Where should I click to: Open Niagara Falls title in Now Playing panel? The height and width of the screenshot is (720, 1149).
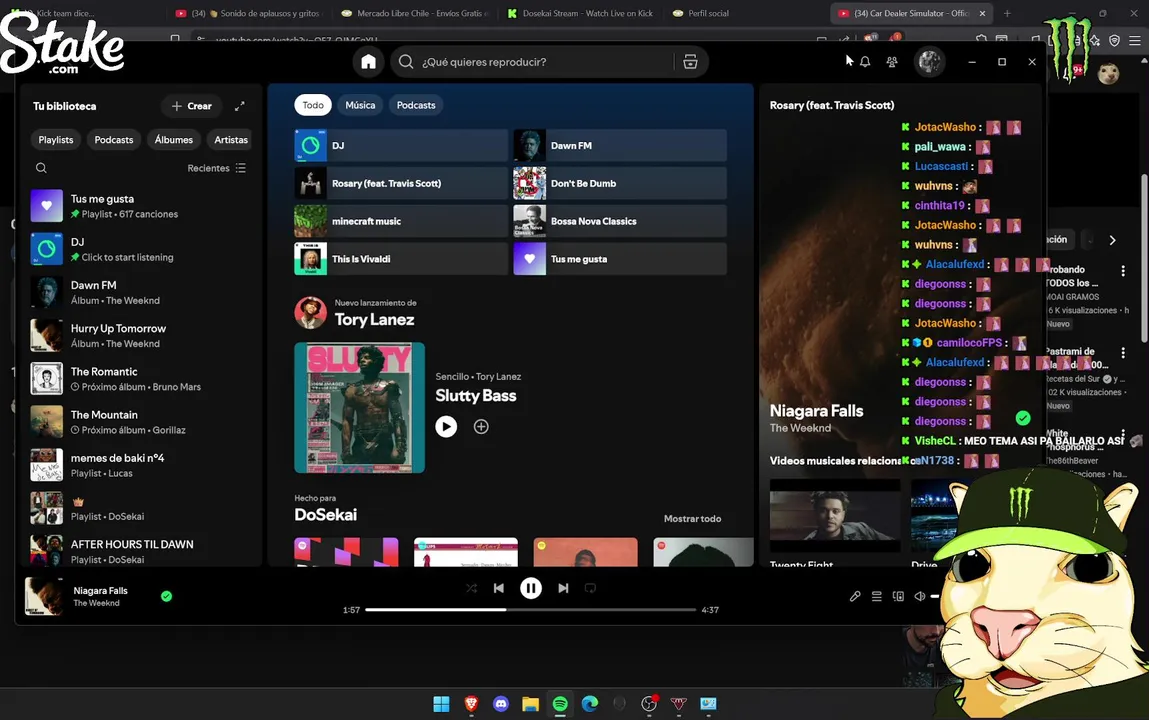(816, 411)
